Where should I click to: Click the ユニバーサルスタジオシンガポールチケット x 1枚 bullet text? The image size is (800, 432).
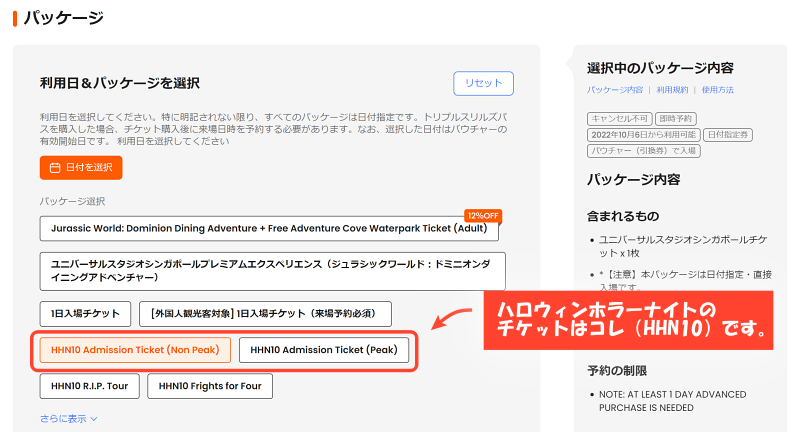pos(683,246)
